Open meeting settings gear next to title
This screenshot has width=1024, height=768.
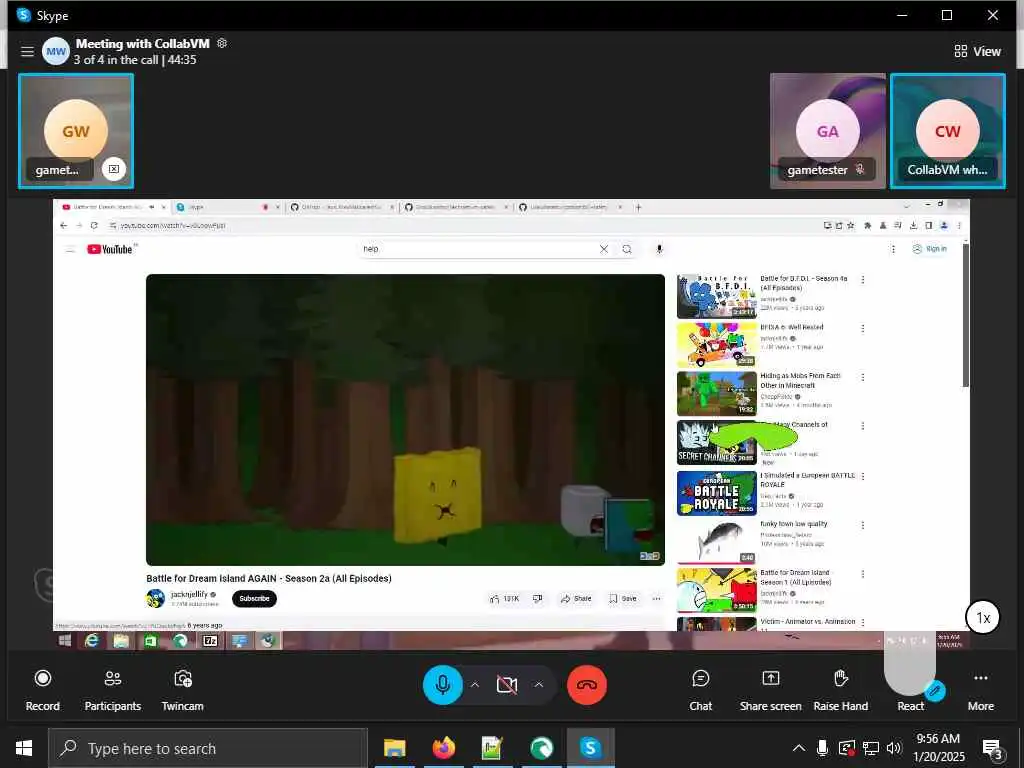coord(222,43)
